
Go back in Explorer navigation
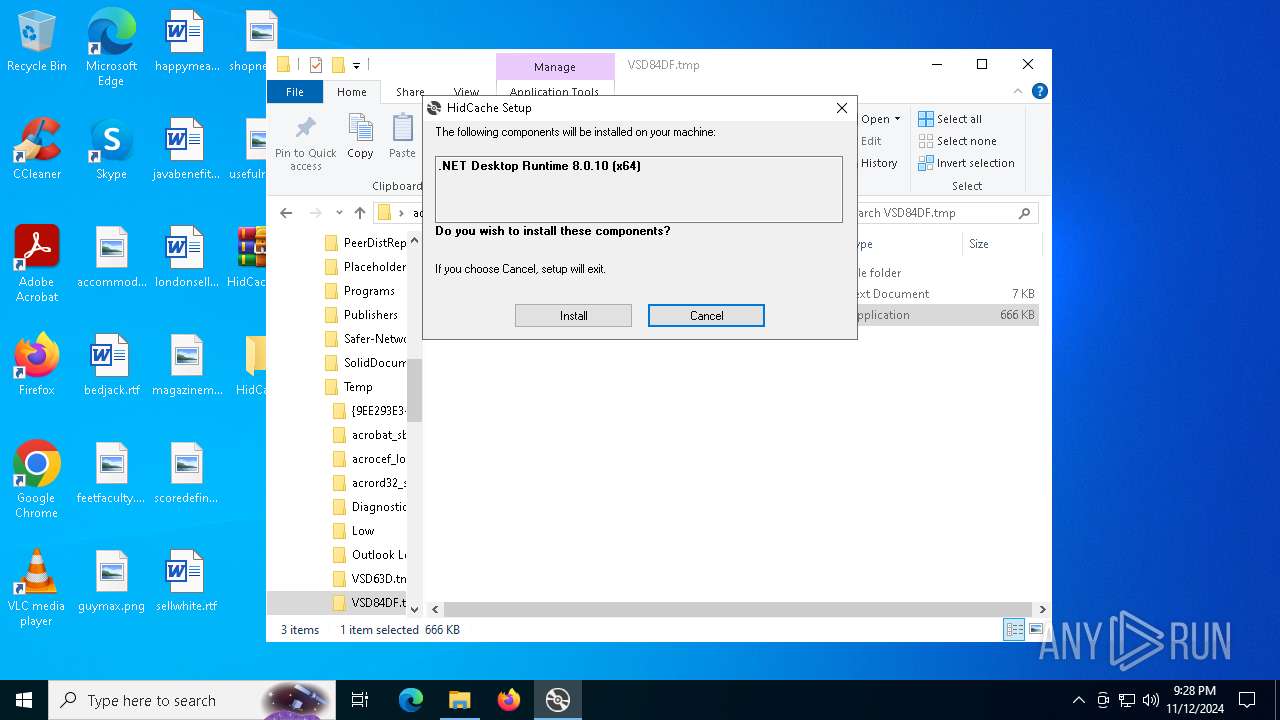coord(286,213)
